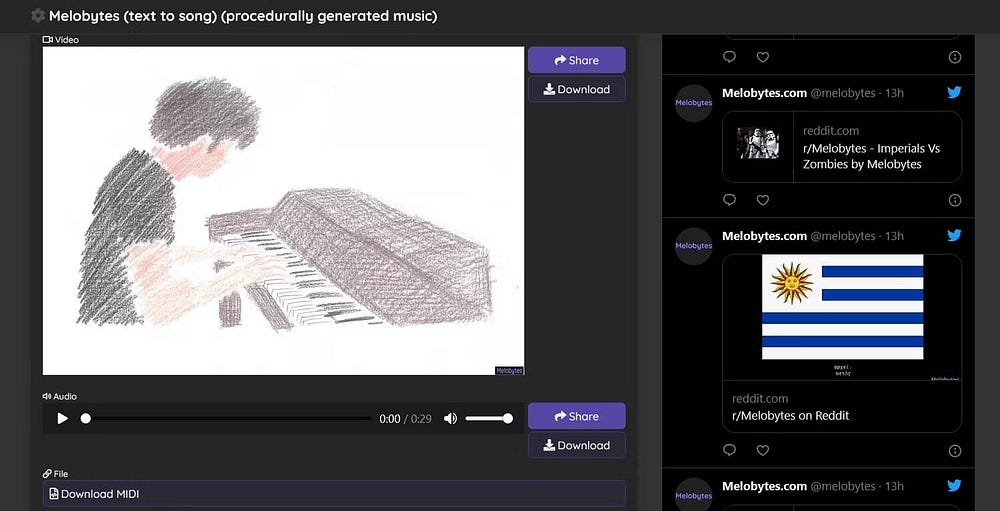Share the audio file
Viewport: 1000px width, 511px height.
577,416
